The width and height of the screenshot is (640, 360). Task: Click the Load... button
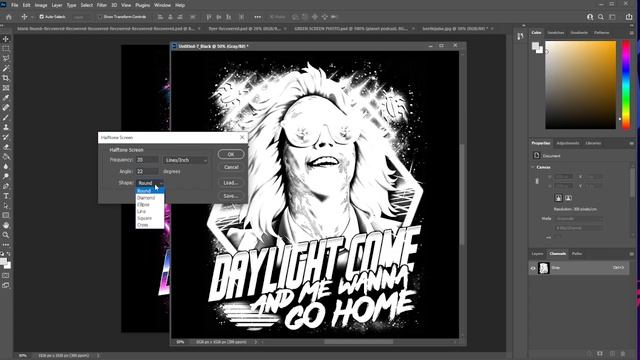click(x=231, y=183)
